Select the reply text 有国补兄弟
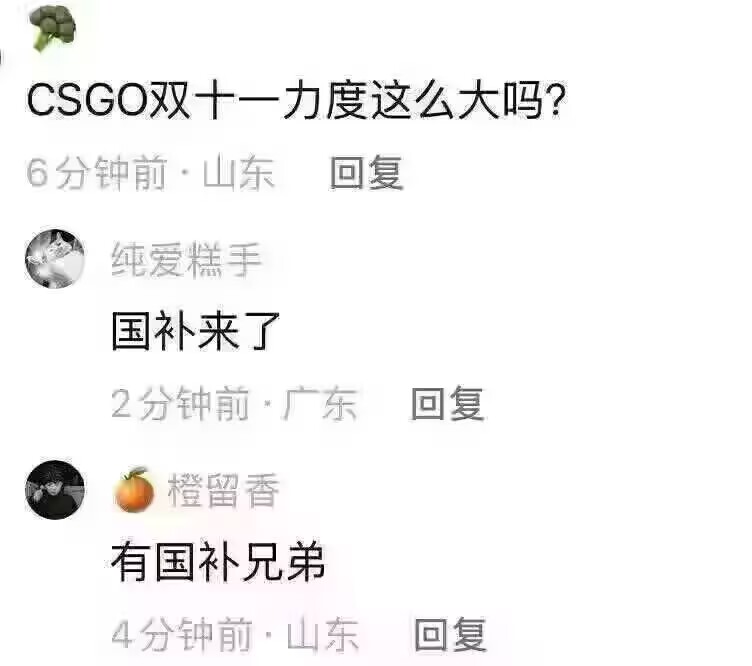 point(218,562)
